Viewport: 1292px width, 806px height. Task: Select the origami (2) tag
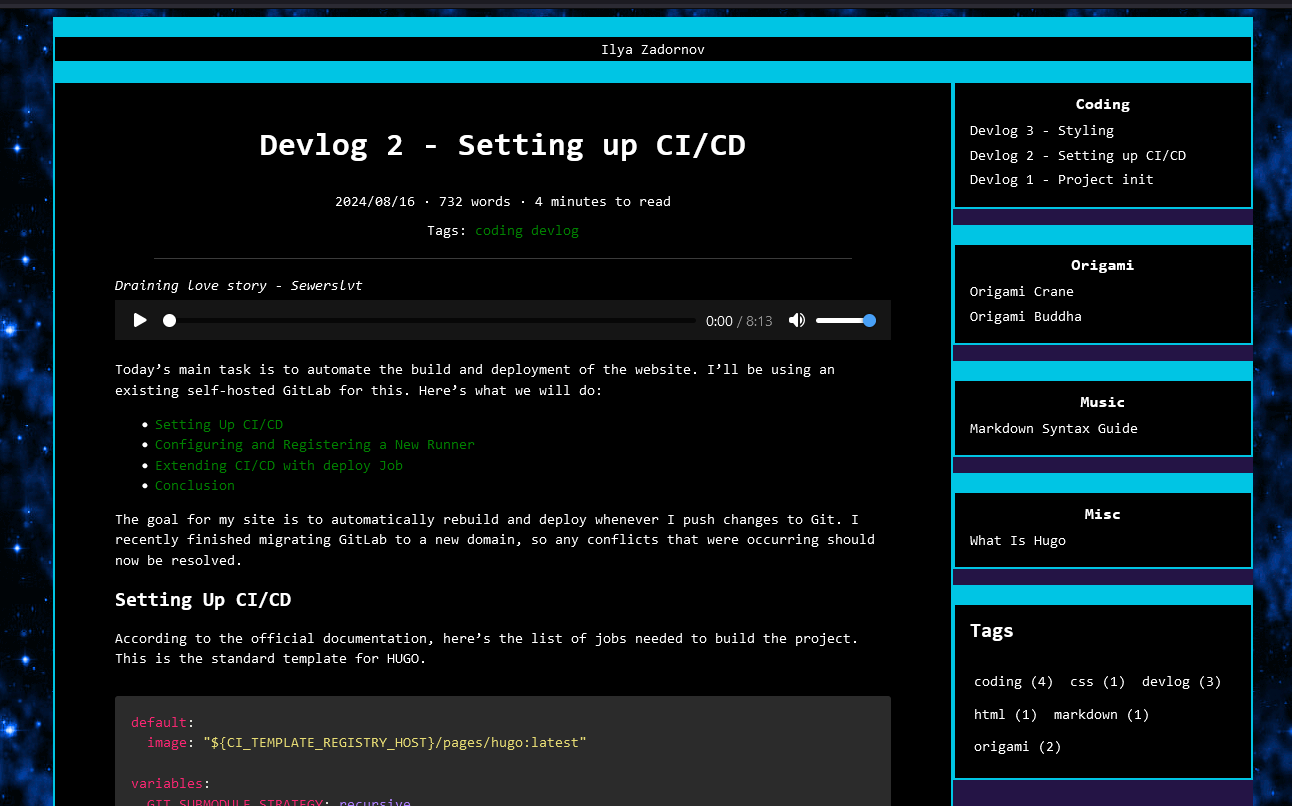click(x=1018, y=746)
